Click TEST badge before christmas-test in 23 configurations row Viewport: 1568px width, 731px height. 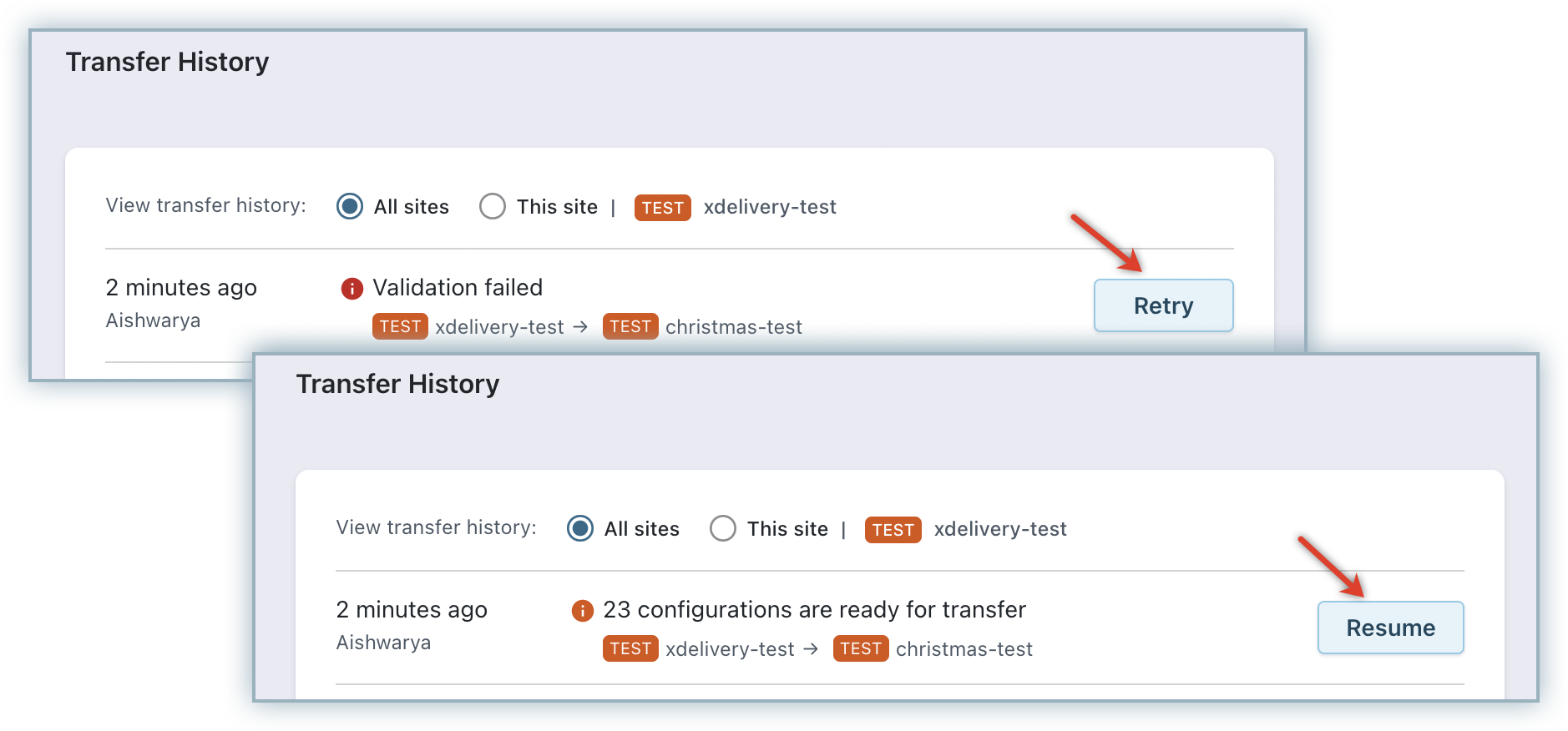tap(861, 648)
